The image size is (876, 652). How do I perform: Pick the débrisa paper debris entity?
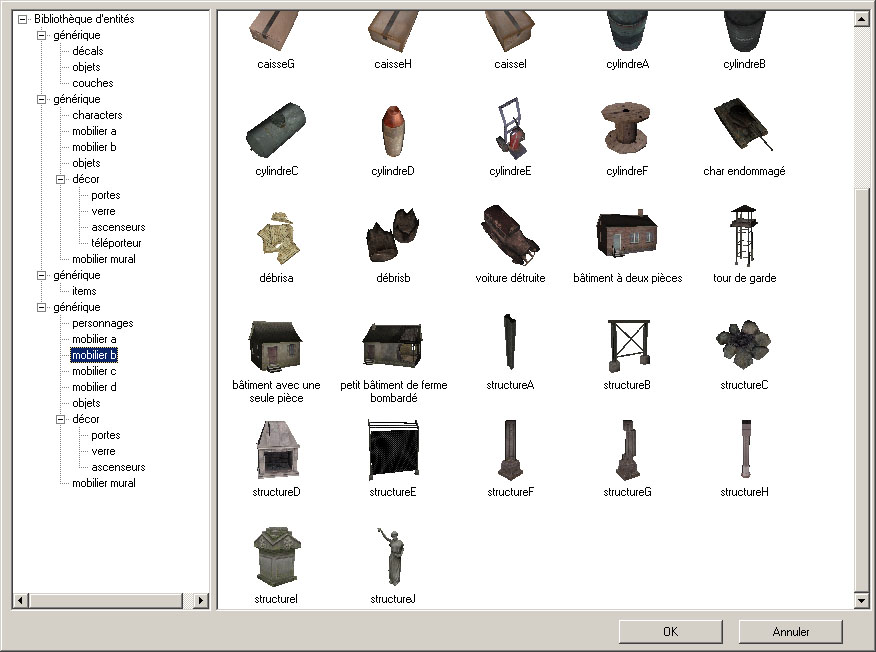(276, 247)
